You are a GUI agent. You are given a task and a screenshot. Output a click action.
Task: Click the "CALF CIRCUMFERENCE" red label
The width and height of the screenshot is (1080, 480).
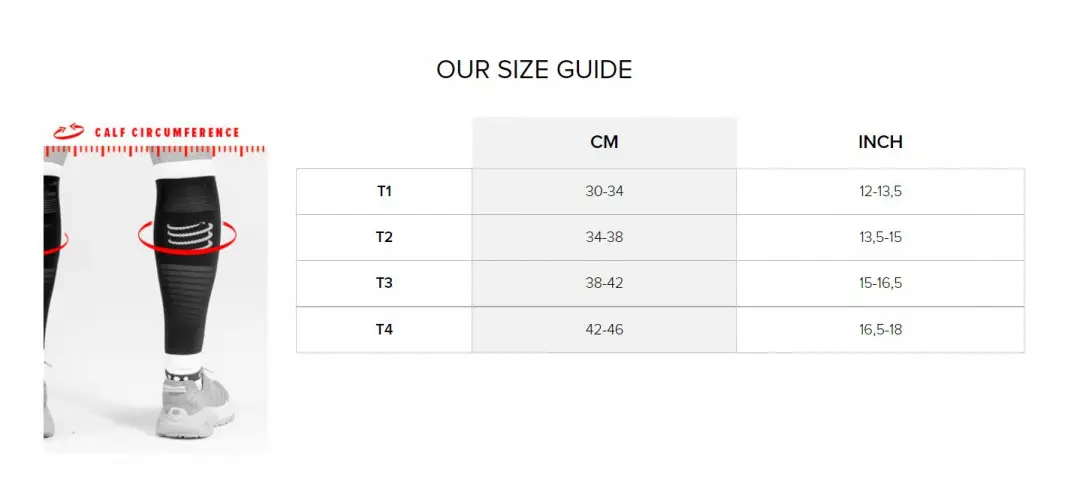pos(167,132)
